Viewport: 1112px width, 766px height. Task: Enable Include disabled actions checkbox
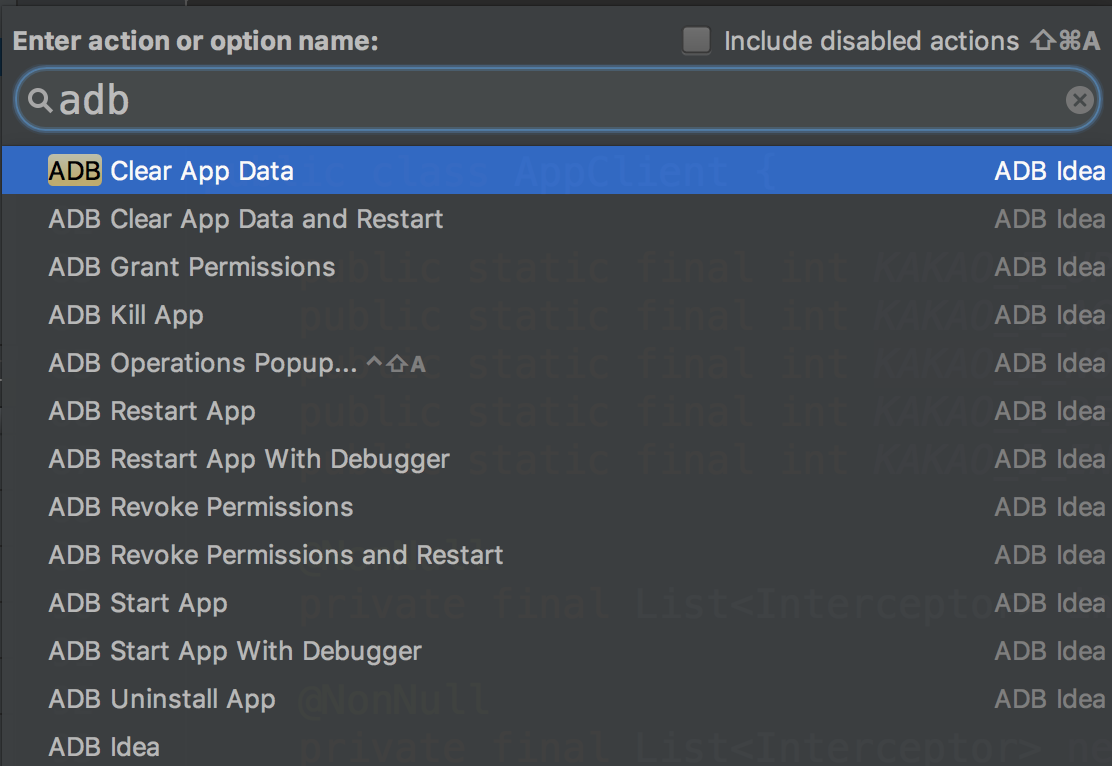[x=697, y=41]
